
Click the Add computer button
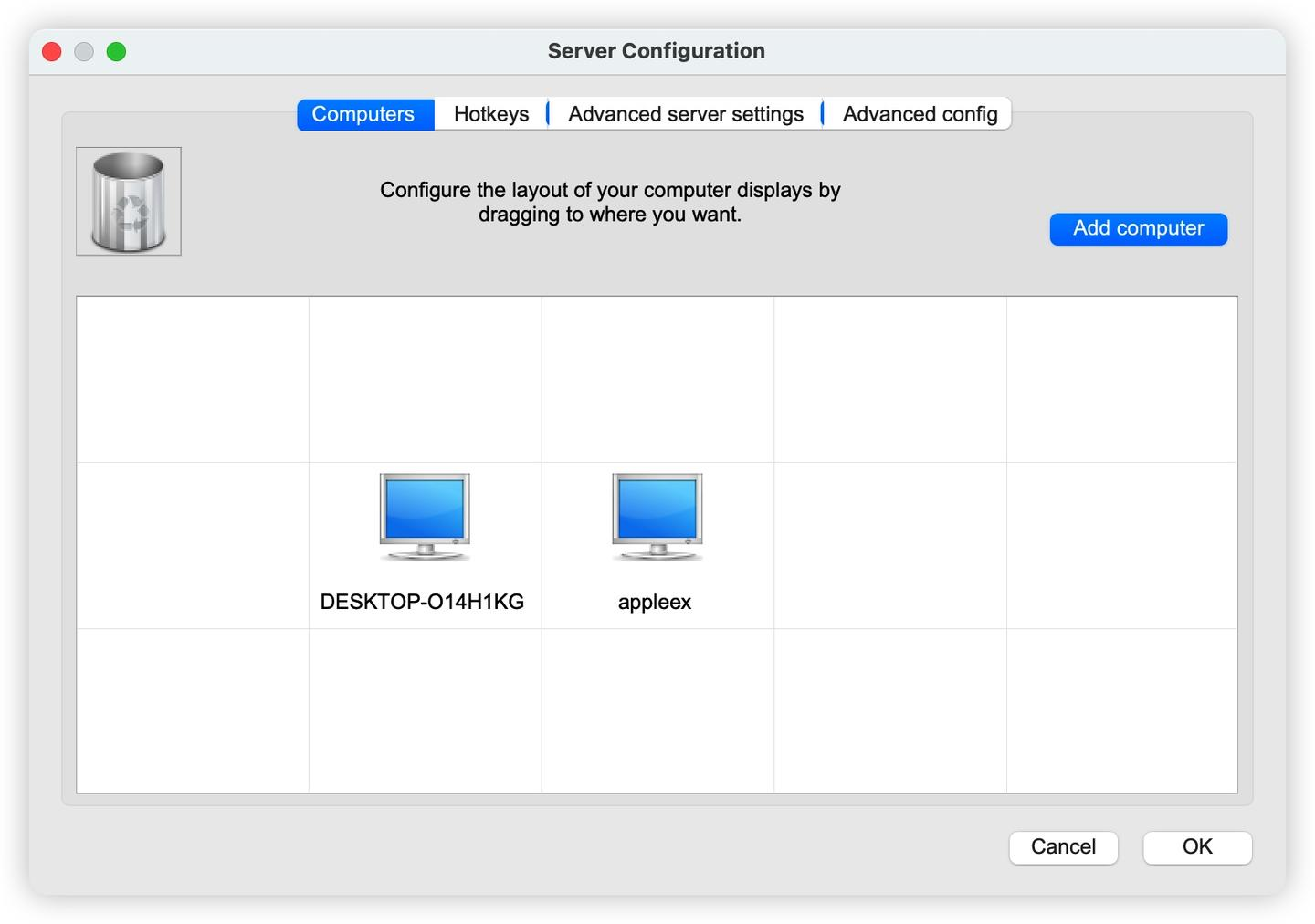pyautogui.click(x=1138, y=228)
